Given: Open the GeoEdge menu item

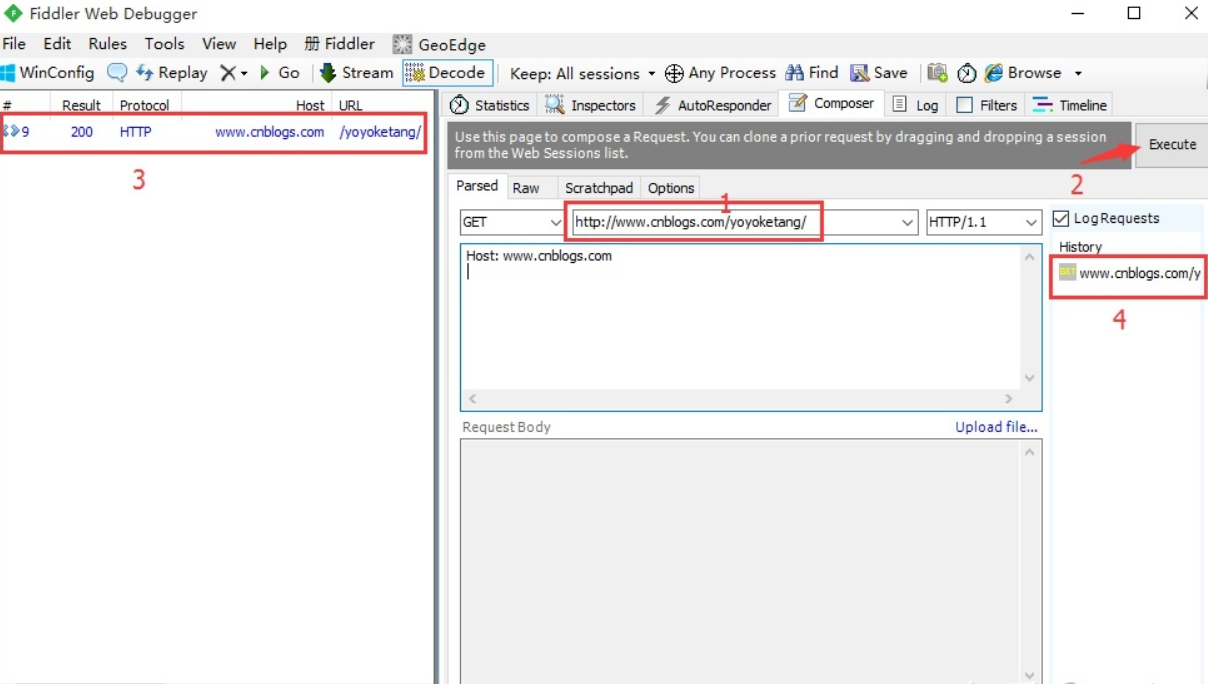Looking at the screenshot, I should [x=439, y=45].
